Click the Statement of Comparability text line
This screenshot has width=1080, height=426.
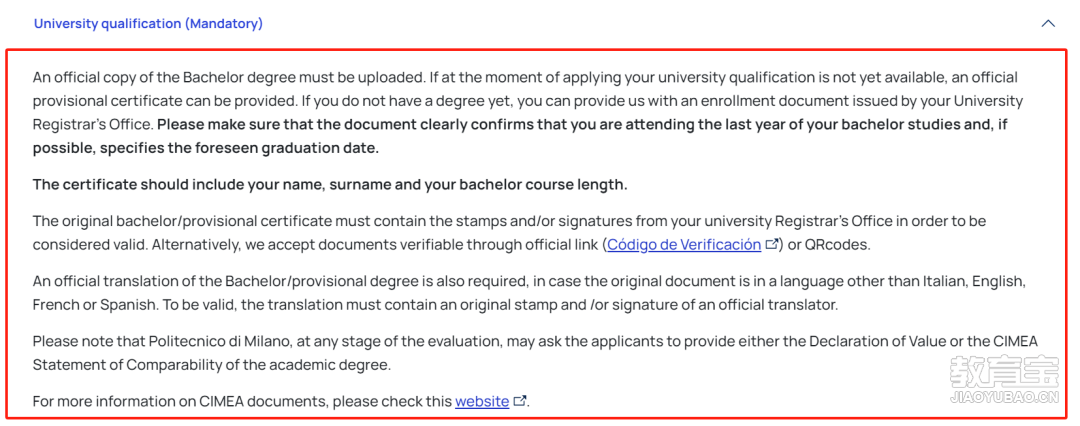coord(211,365)
